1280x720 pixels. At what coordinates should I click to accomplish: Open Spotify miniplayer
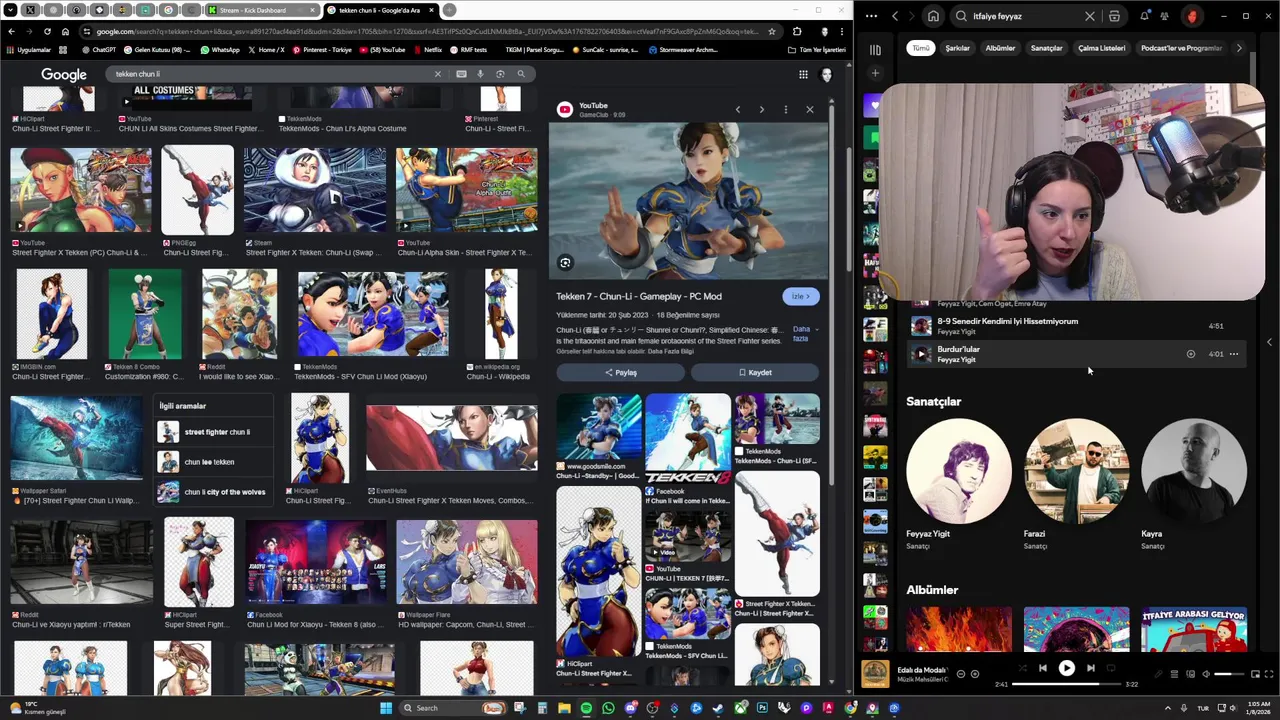coord(1254,674)
